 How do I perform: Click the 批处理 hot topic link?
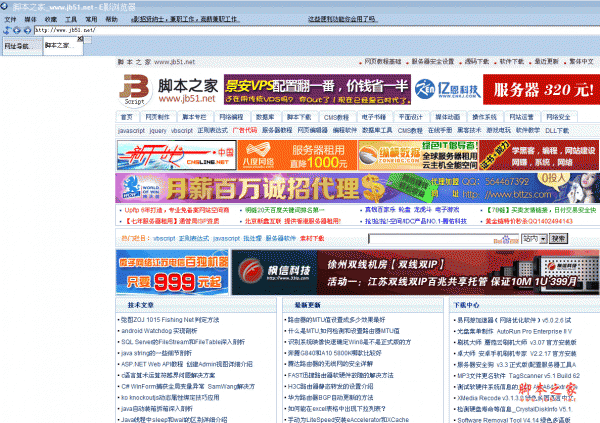253,238
